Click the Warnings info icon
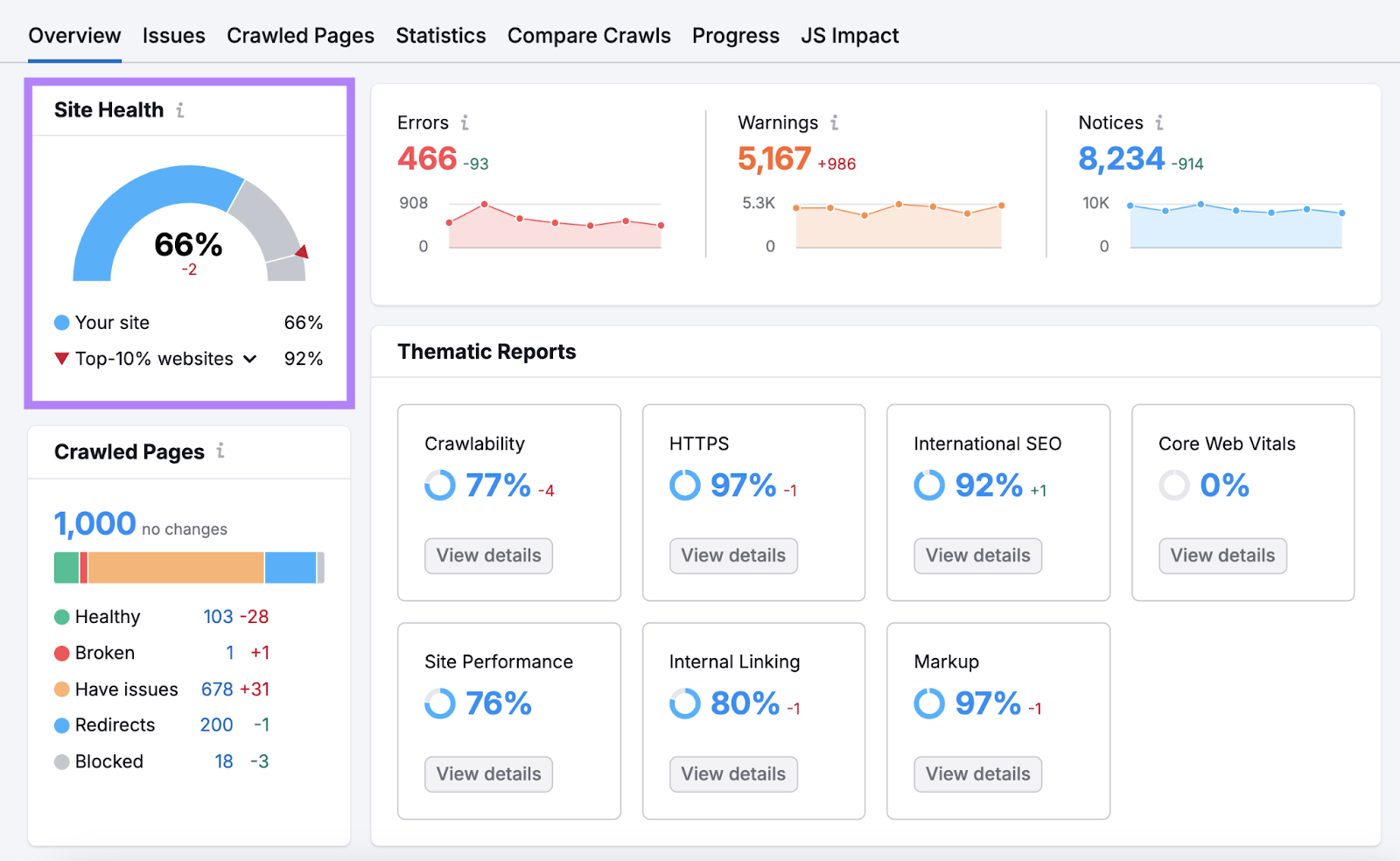1400x861 pixels. (x=836, y=122)
